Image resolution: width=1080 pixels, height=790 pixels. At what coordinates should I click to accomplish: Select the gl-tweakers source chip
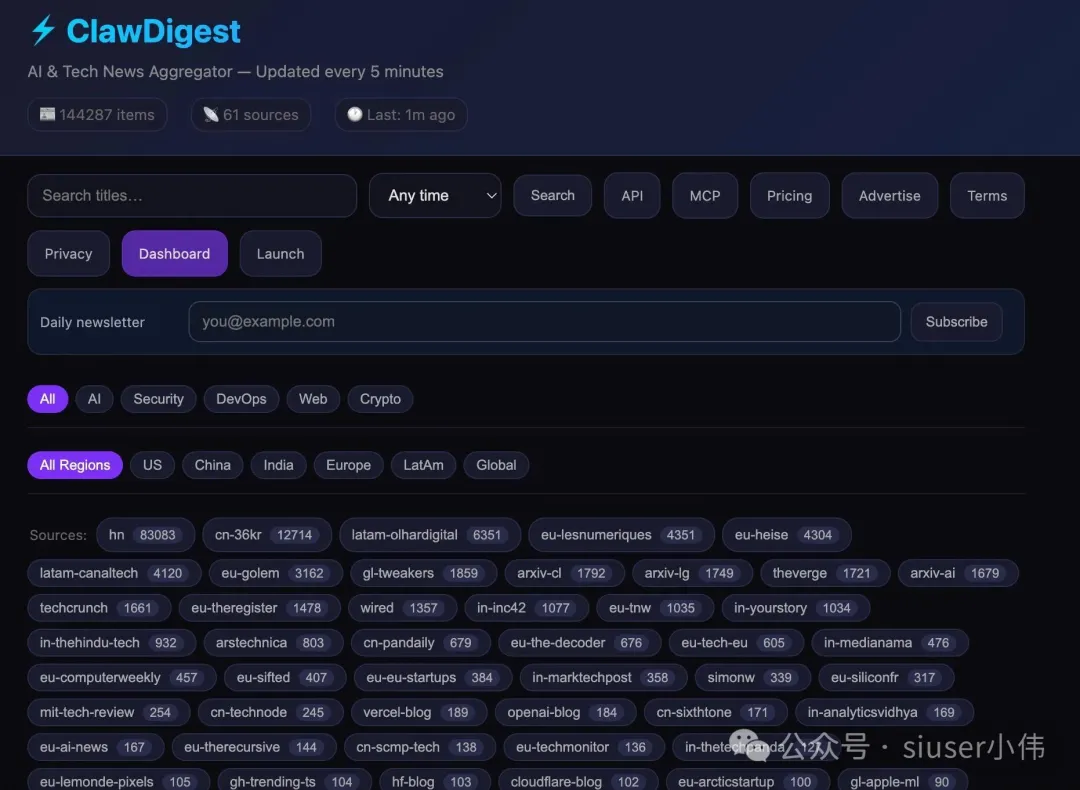pyautogui.click(x=424, y=573)
